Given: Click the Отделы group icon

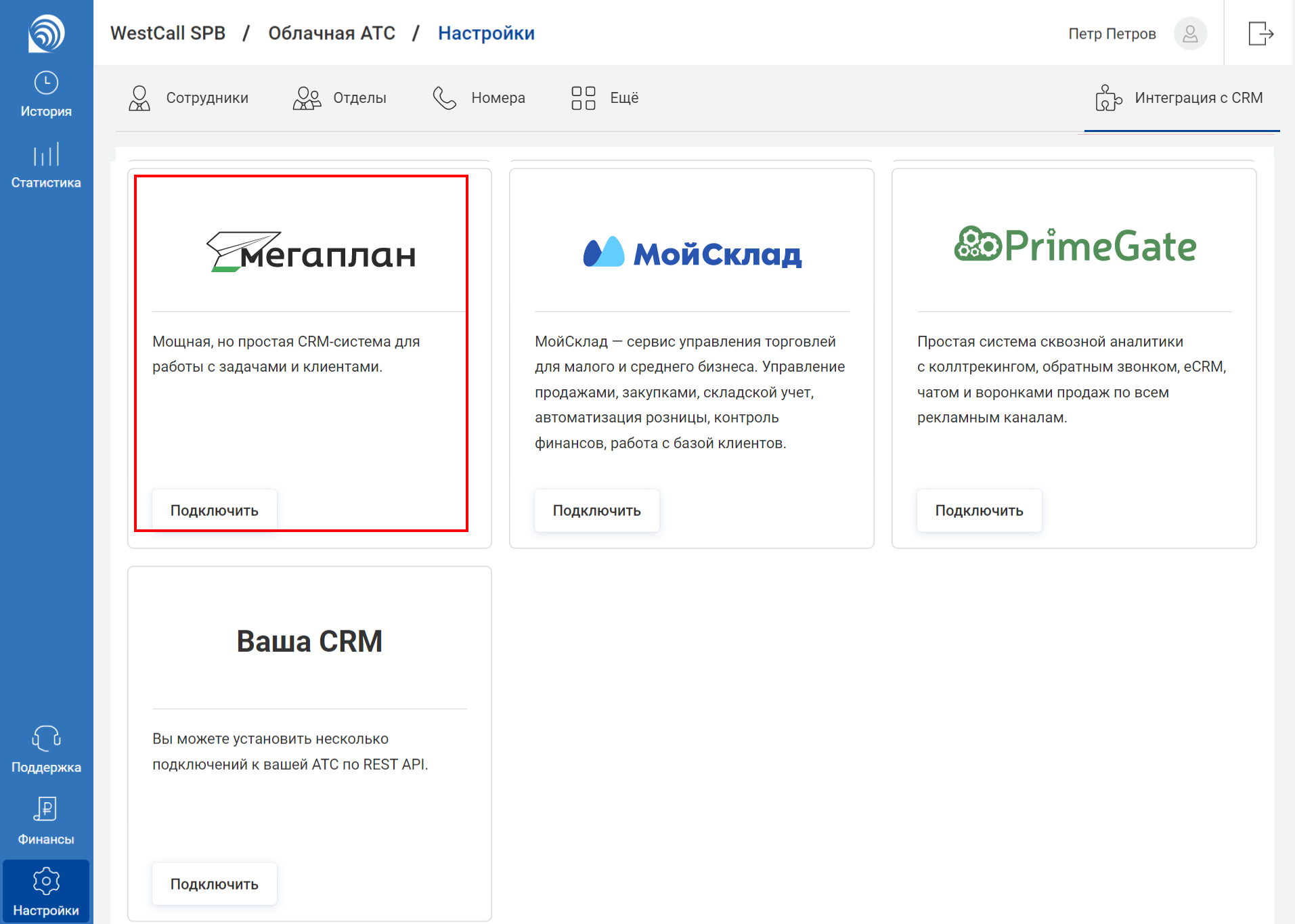Looking at the screenshot, I should tap(307, 98).
